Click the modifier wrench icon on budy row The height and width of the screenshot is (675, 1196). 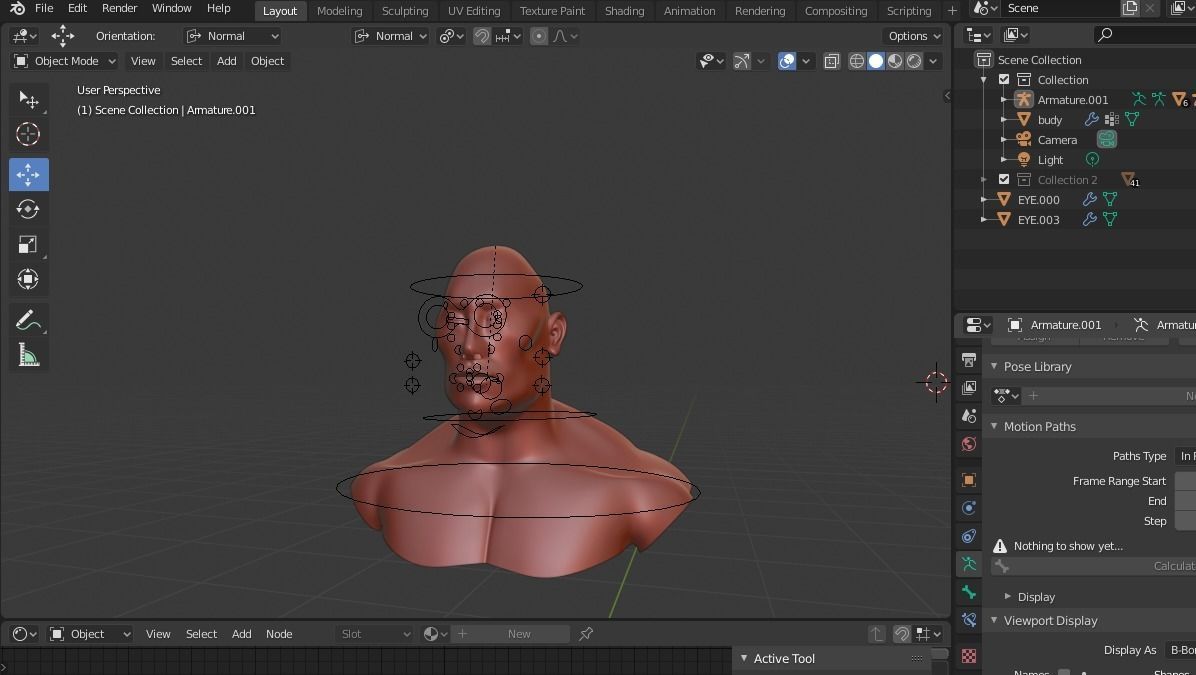point(1092,120)
